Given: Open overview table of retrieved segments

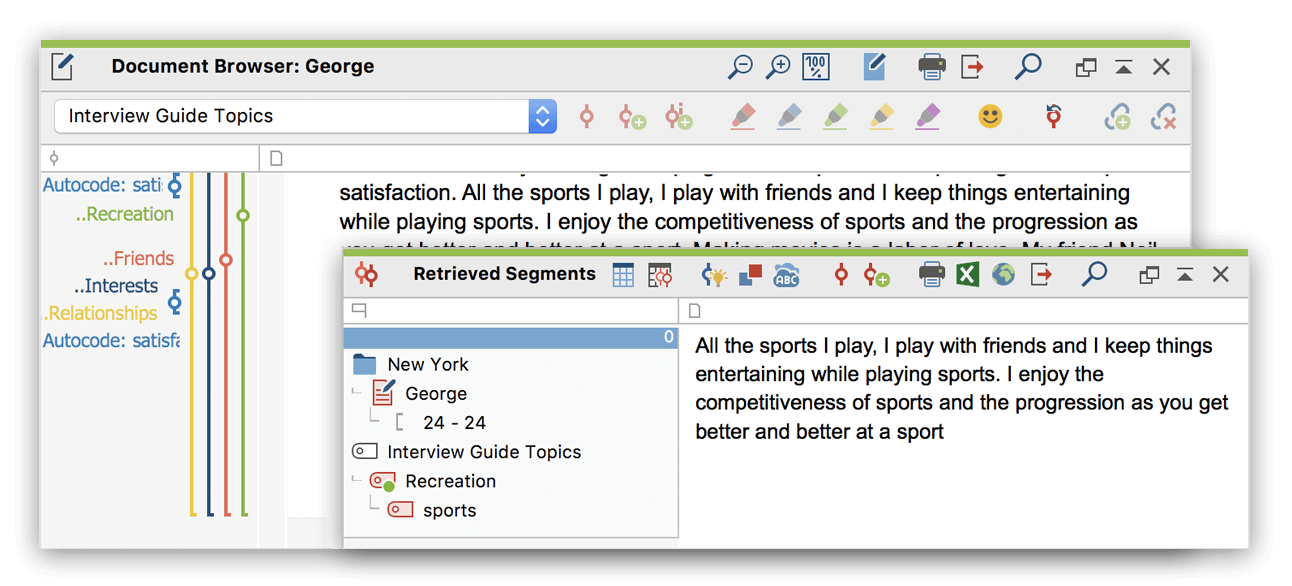Looking at the screenshot, I should pyautogui.click(x=623, y=275).
